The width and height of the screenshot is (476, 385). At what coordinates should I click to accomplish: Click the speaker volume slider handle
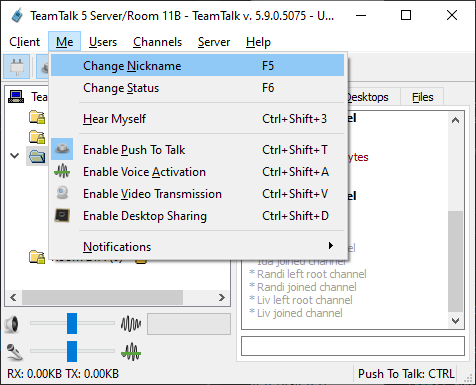click(72, 323)
